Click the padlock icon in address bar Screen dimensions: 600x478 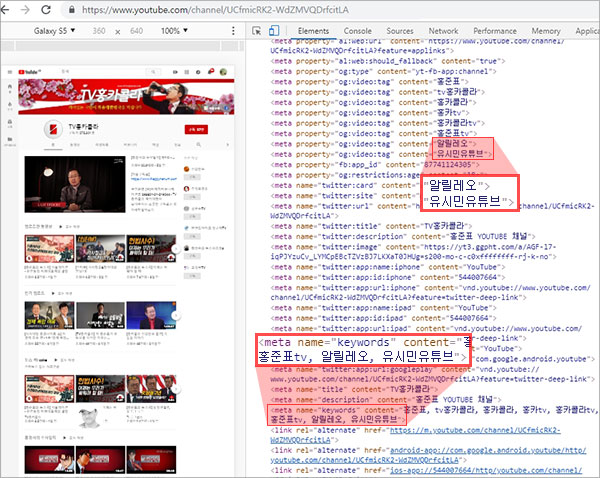coord(72,10)
